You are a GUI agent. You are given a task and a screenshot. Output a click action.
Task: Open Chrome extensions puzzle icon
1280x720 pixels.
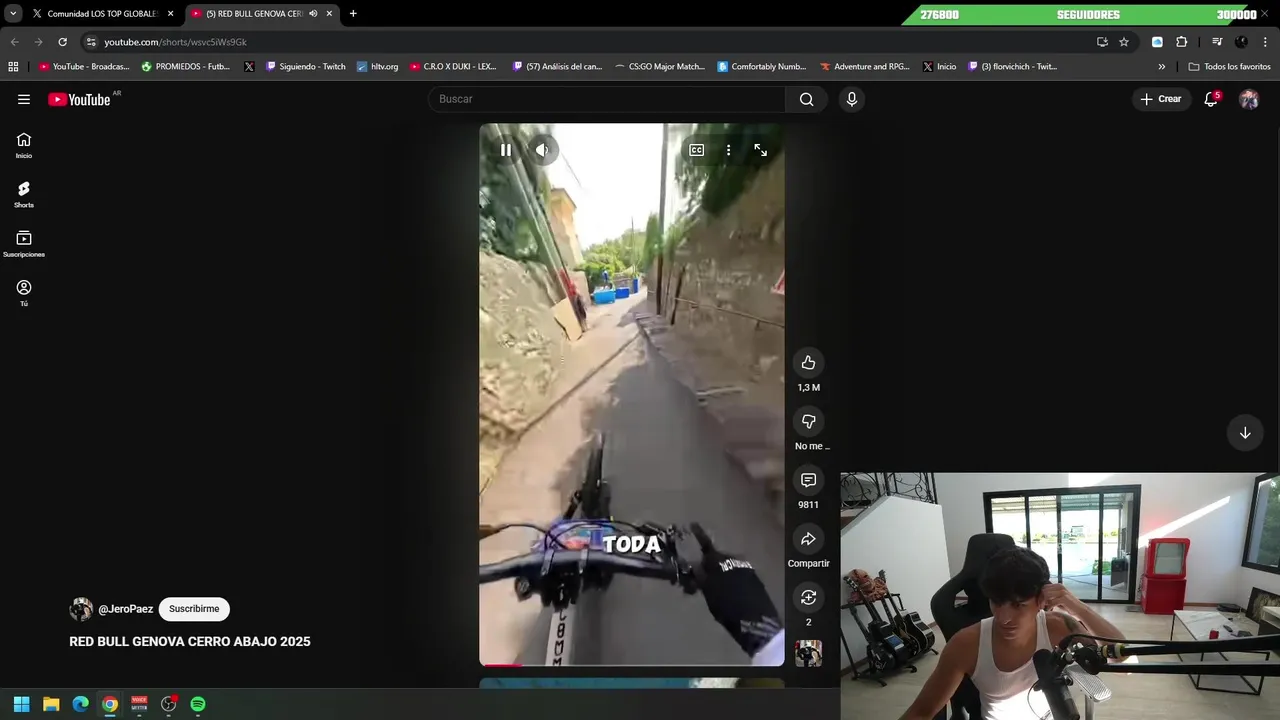1181,42
